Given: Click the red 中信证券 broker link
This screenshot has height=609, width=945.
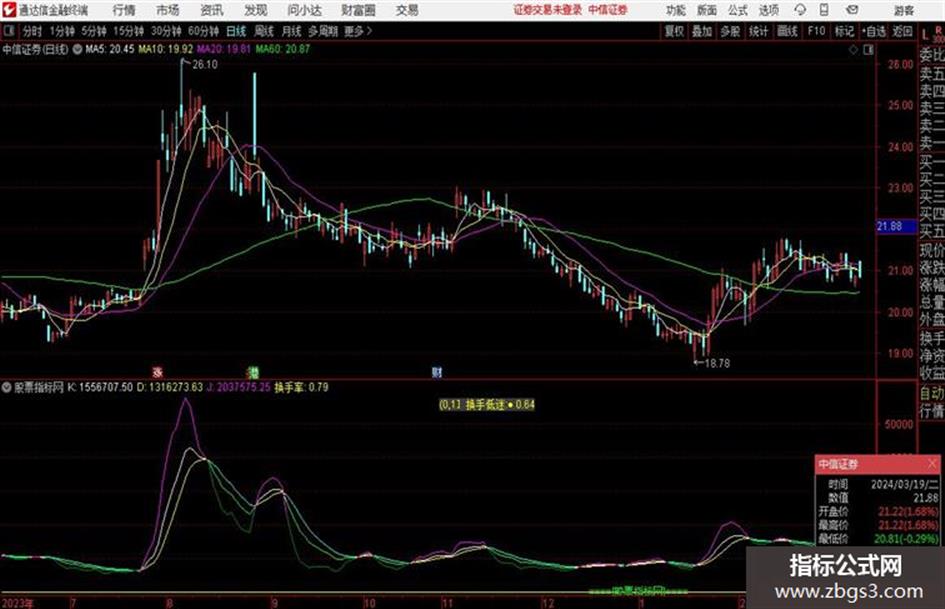Looking at the screenshot, I should coord(608,10).
